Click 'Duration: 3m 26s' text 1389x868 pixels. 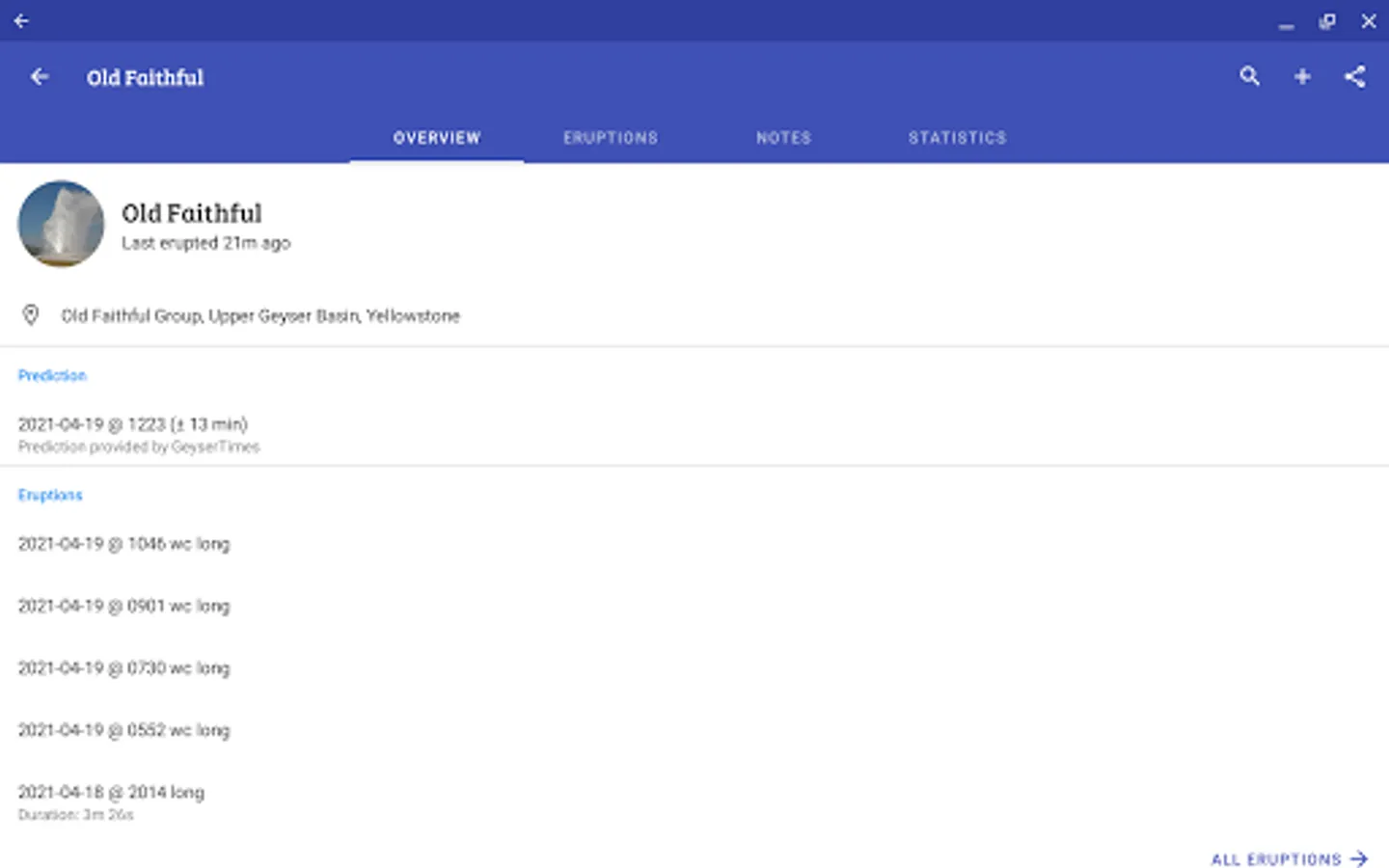pyautogui.click(x=75, y=815)
